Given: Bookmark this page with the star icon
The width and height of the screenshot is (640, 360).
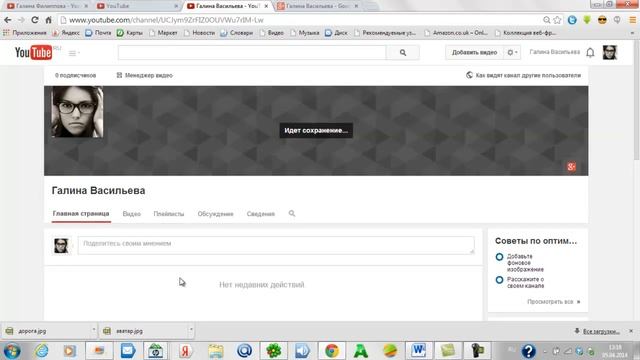Looking at the screenshot, I should coord(557,20).
